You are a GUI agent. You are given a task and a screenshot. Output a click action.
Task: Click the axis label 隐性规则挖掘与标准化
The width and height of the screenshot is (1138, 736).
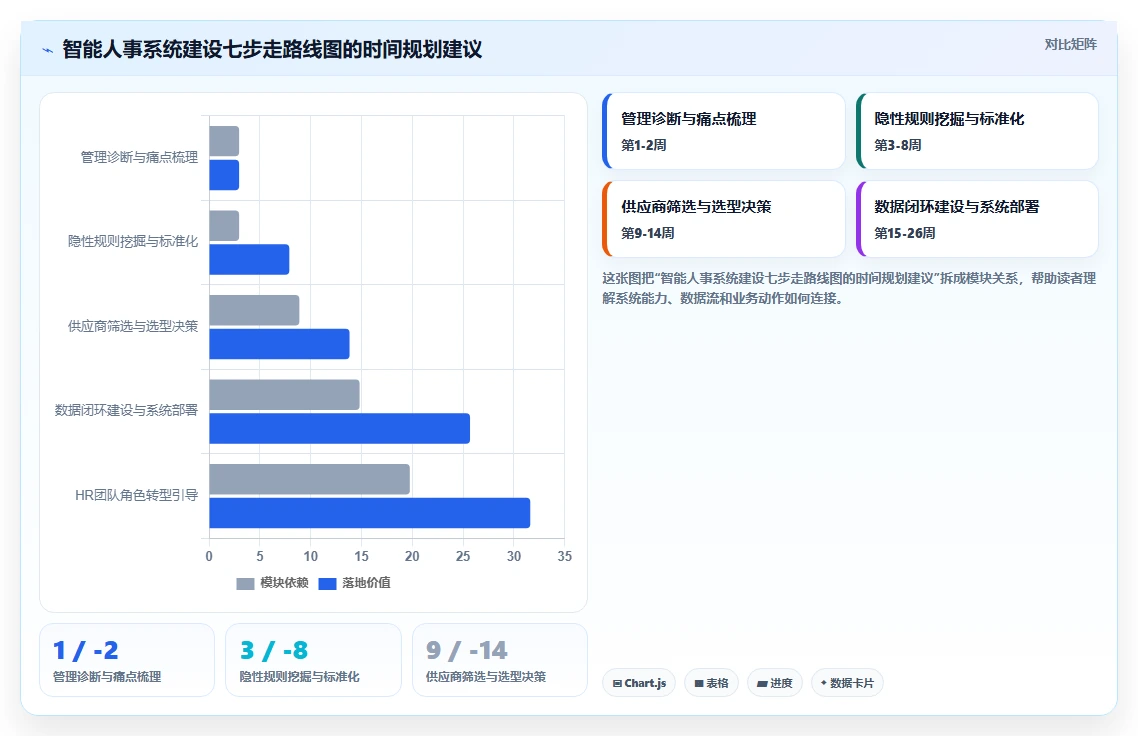pos(133,242)
